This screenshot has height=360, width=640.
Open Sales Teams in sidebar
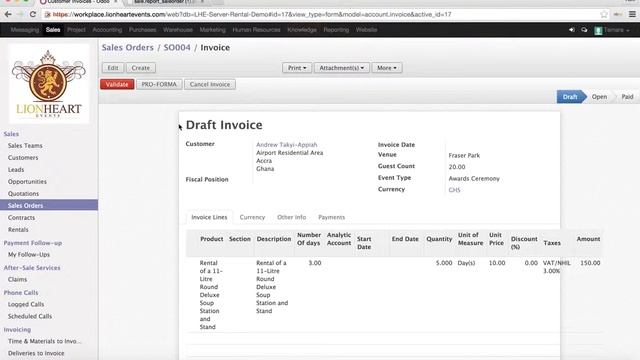(x=25, y=146)
